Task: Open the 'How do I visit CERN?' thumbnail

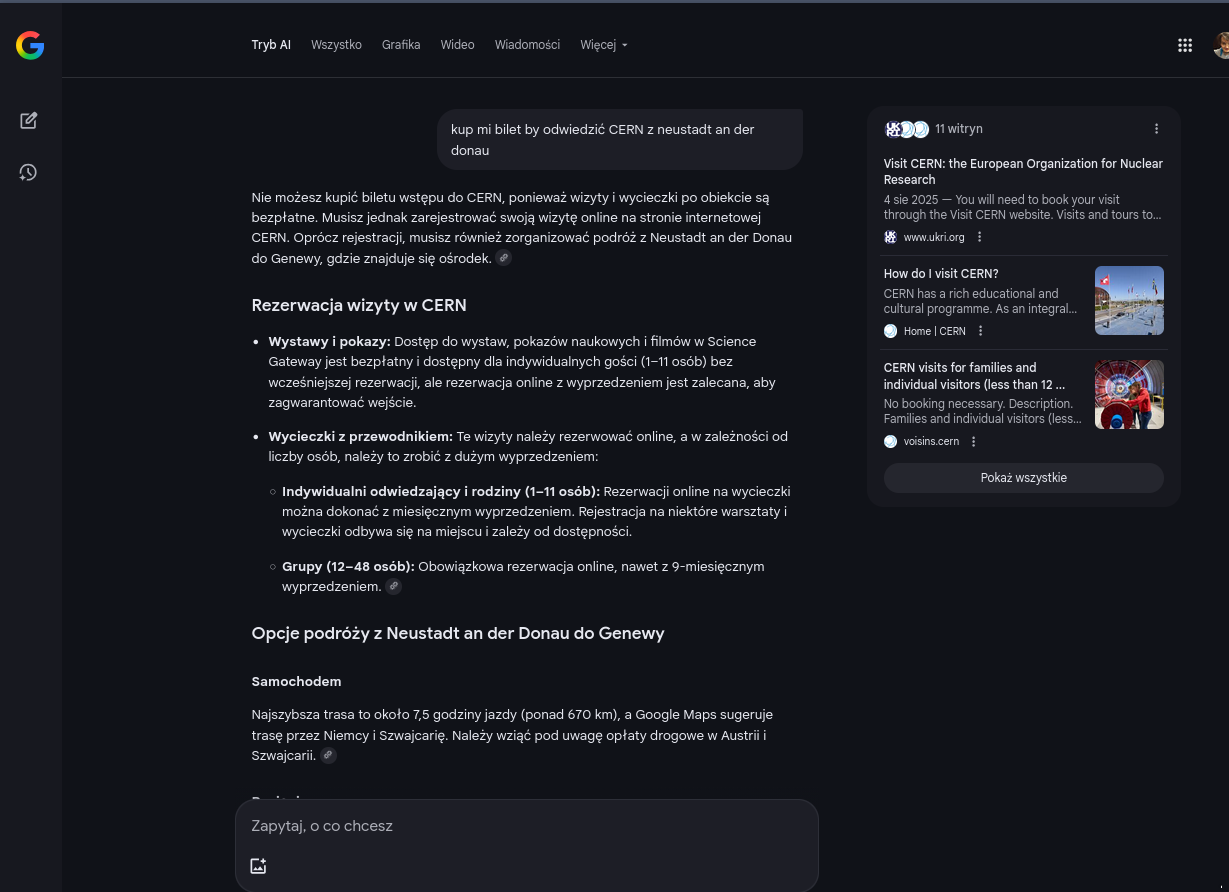Action: click(1129, 300)
